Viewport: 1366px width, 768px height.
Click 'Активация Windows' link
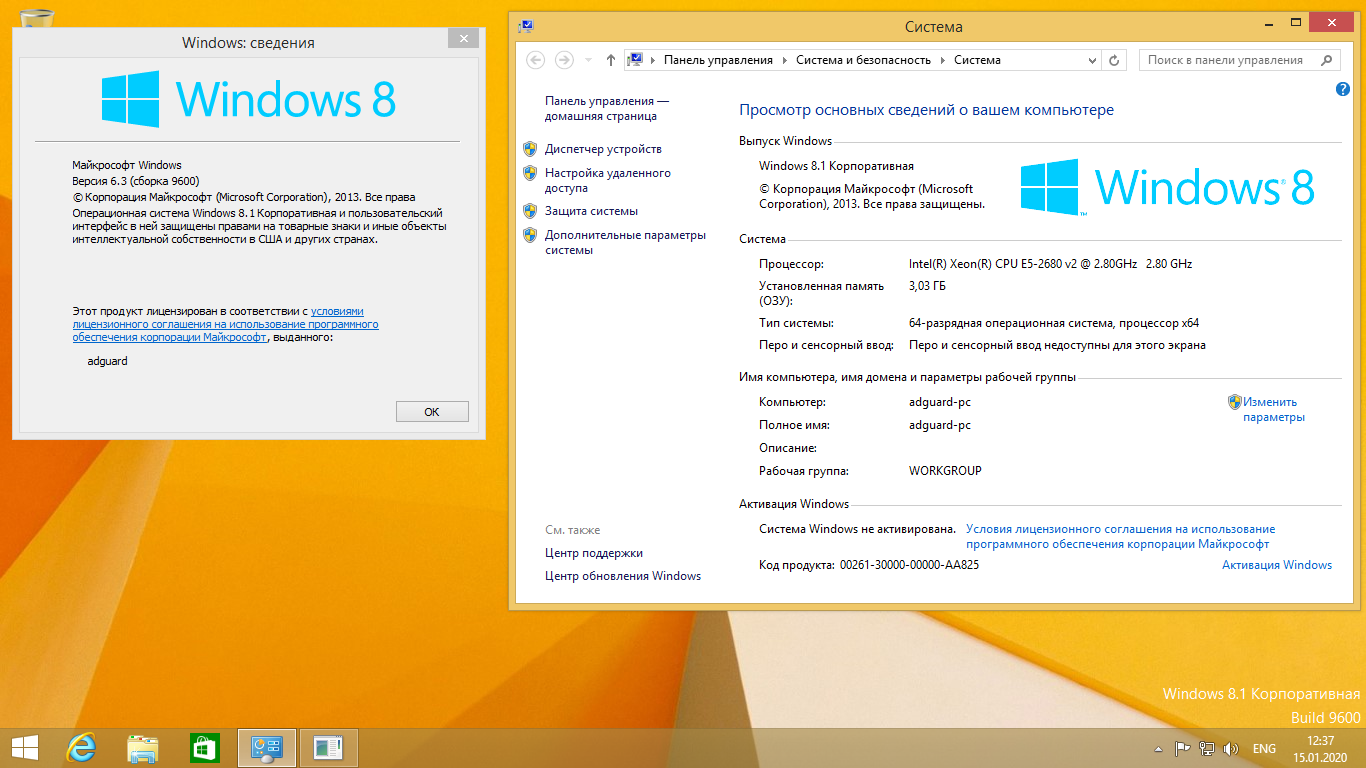coord(1277,565)
